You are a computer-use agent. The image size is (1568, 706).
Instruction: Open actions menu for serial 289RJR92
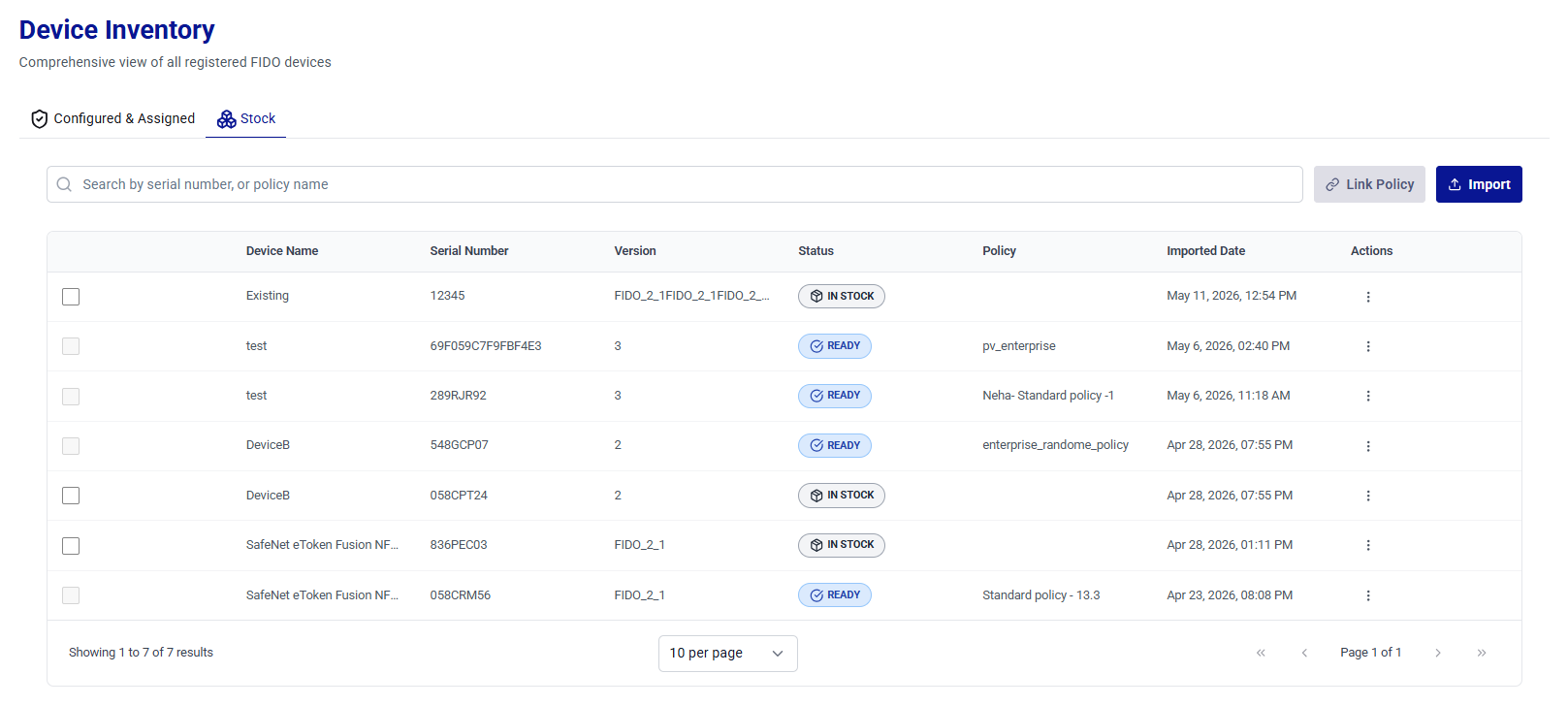point(1368,396)
